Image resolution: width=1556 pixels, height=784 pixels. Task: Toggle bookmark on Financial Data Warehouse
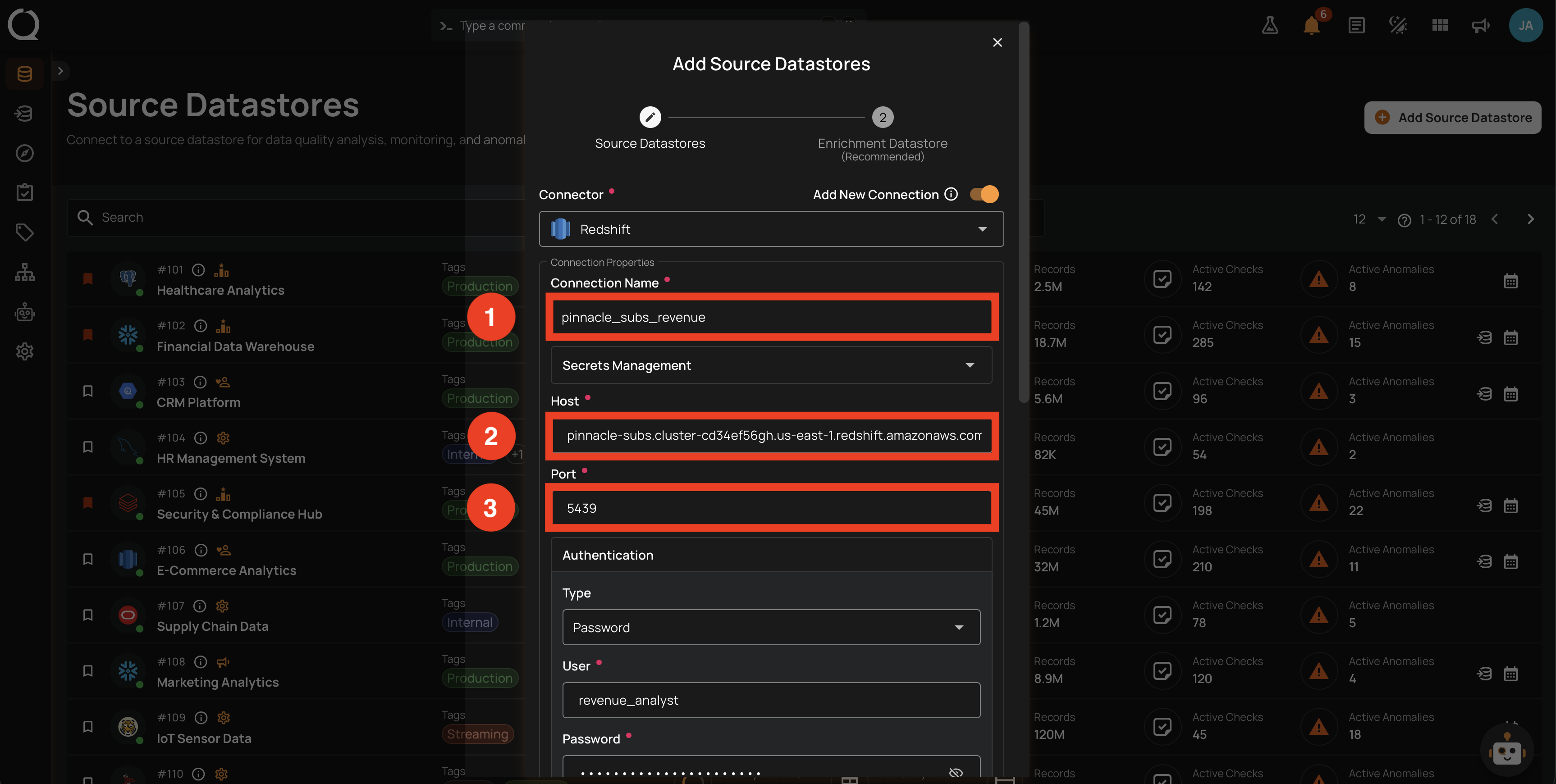pyautogui.click(x=87, y=335)
